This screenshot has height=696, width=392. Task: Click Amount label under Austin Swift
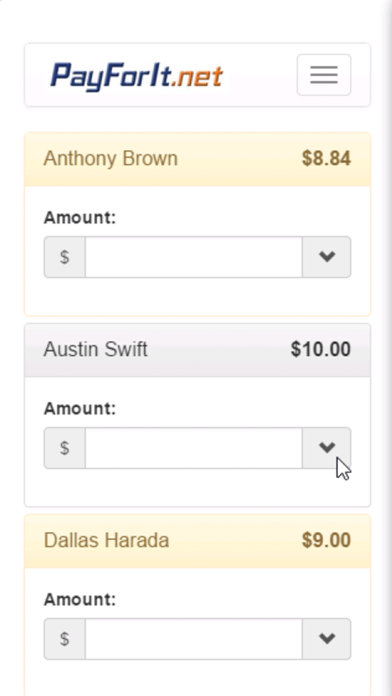(80, 408)
